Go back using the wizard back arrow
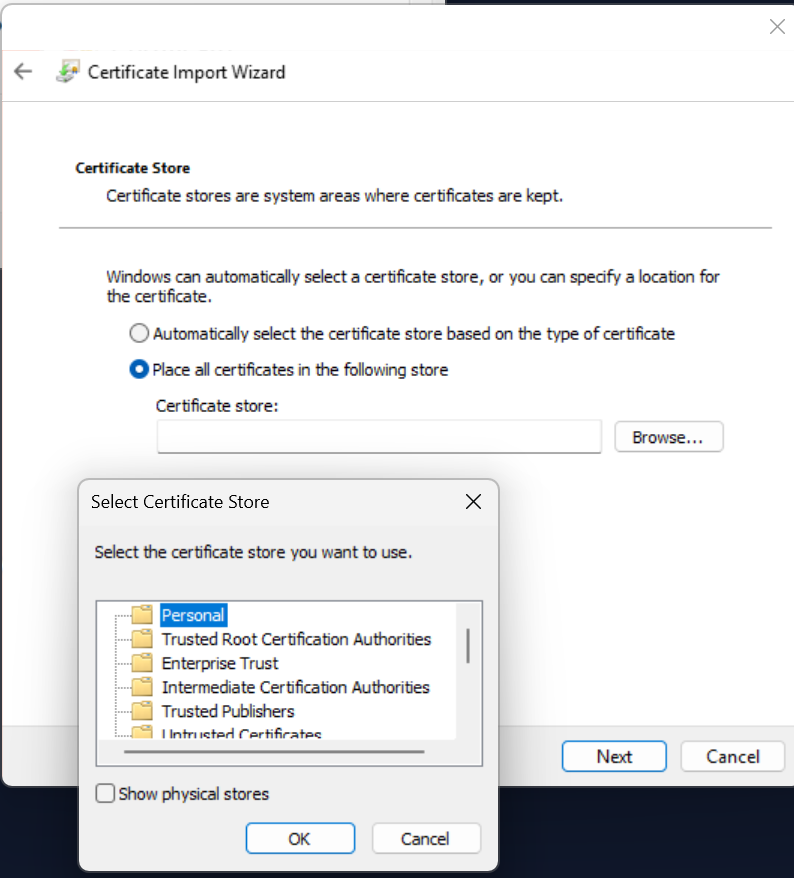Viewport: 794px width, 878px height. point(23,72)
